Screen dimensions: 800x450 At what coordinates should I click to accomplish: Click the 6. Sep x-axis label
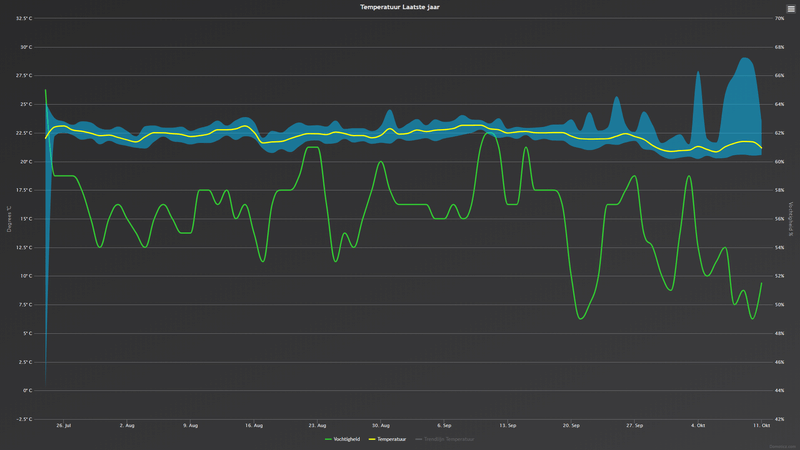[x=444, y=425]
